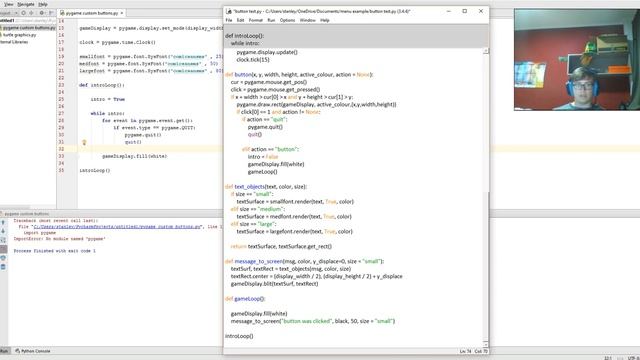Select turtle graphics.py in project tree

tap(19, 35)
